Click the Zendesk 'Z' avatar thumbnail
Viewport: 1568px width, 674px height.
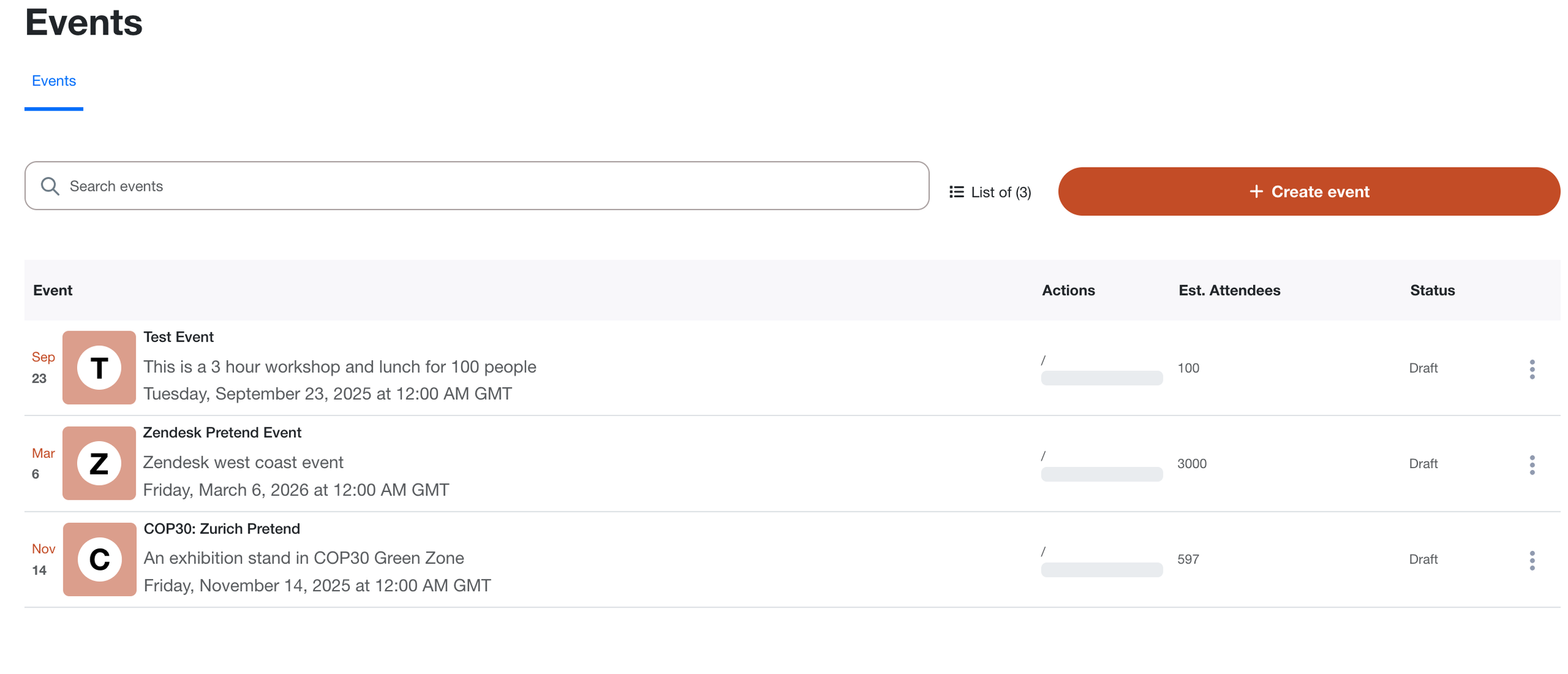[x=99, y=464]
